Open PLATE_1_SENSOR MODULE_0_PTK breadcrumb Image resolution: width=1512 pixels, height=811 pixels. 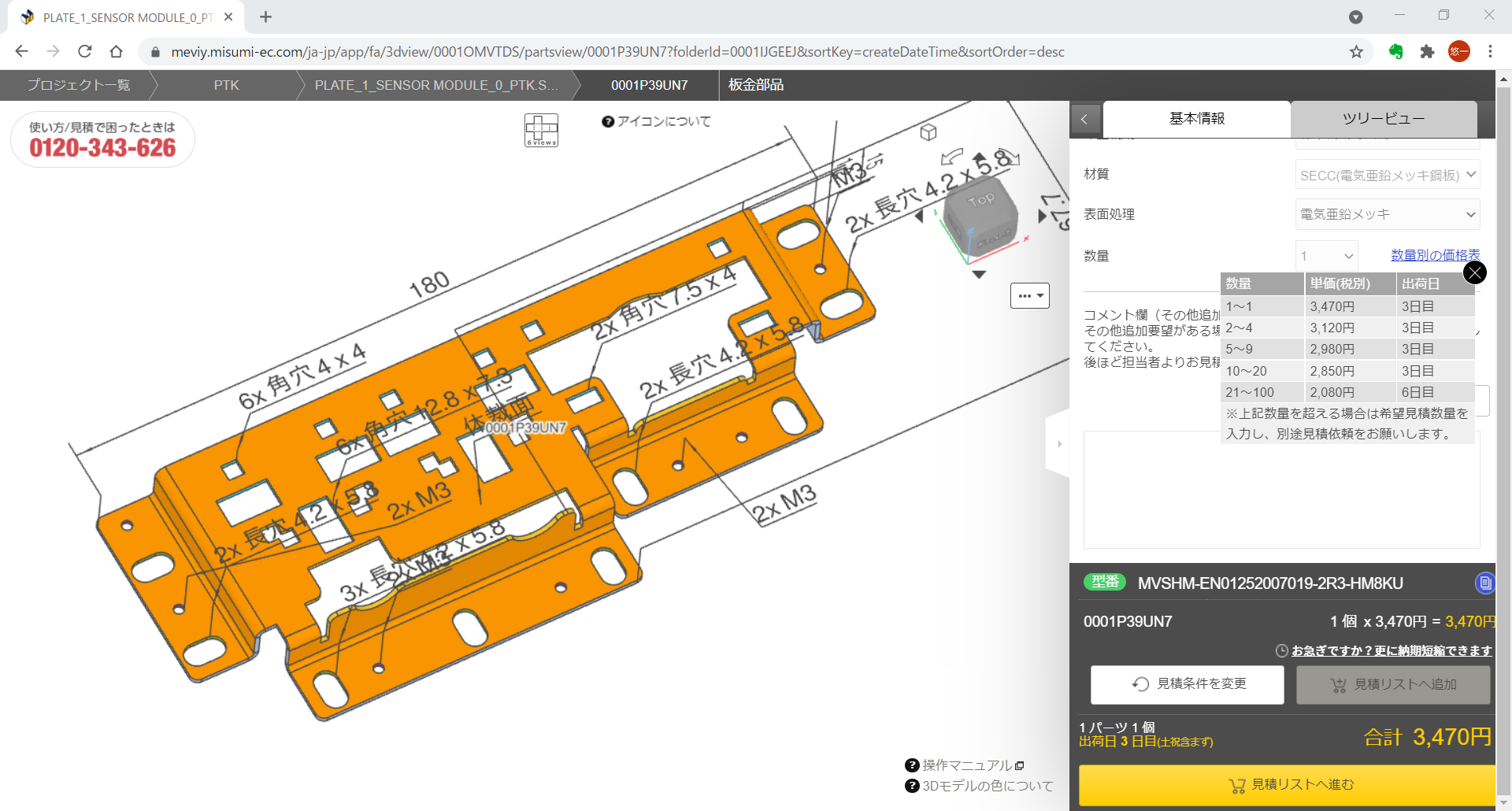point(436,85)
